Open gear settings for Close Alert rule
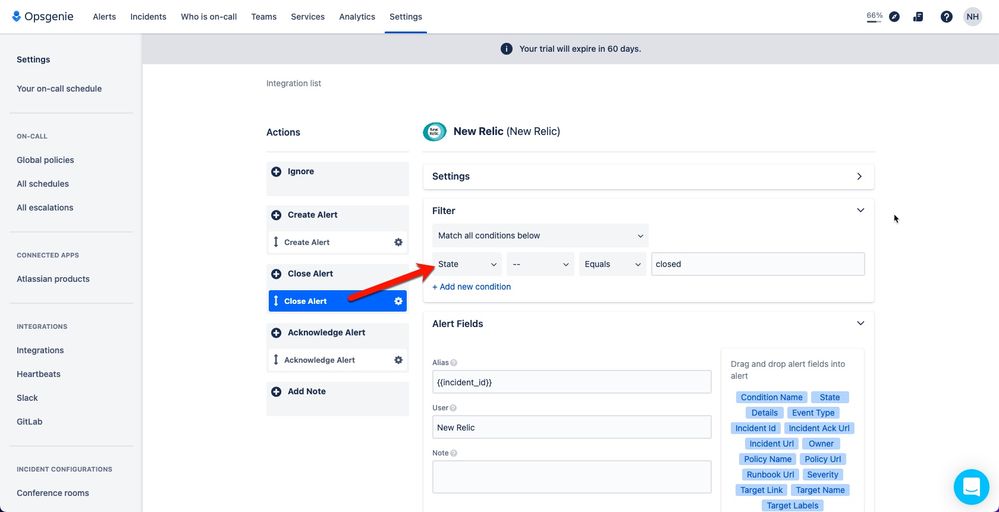The image size is (999, 512). pos(398,301)
